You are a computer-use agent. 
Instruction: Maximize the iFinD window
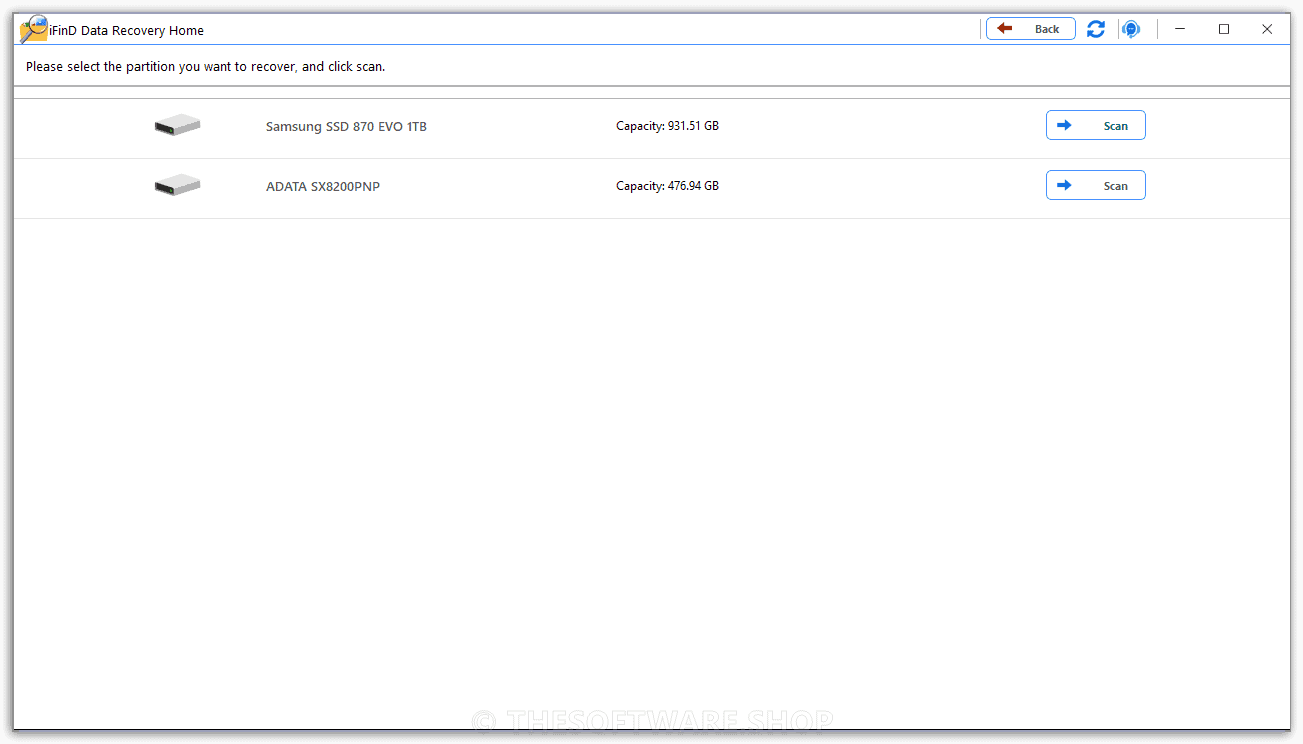pos(1224,29)
